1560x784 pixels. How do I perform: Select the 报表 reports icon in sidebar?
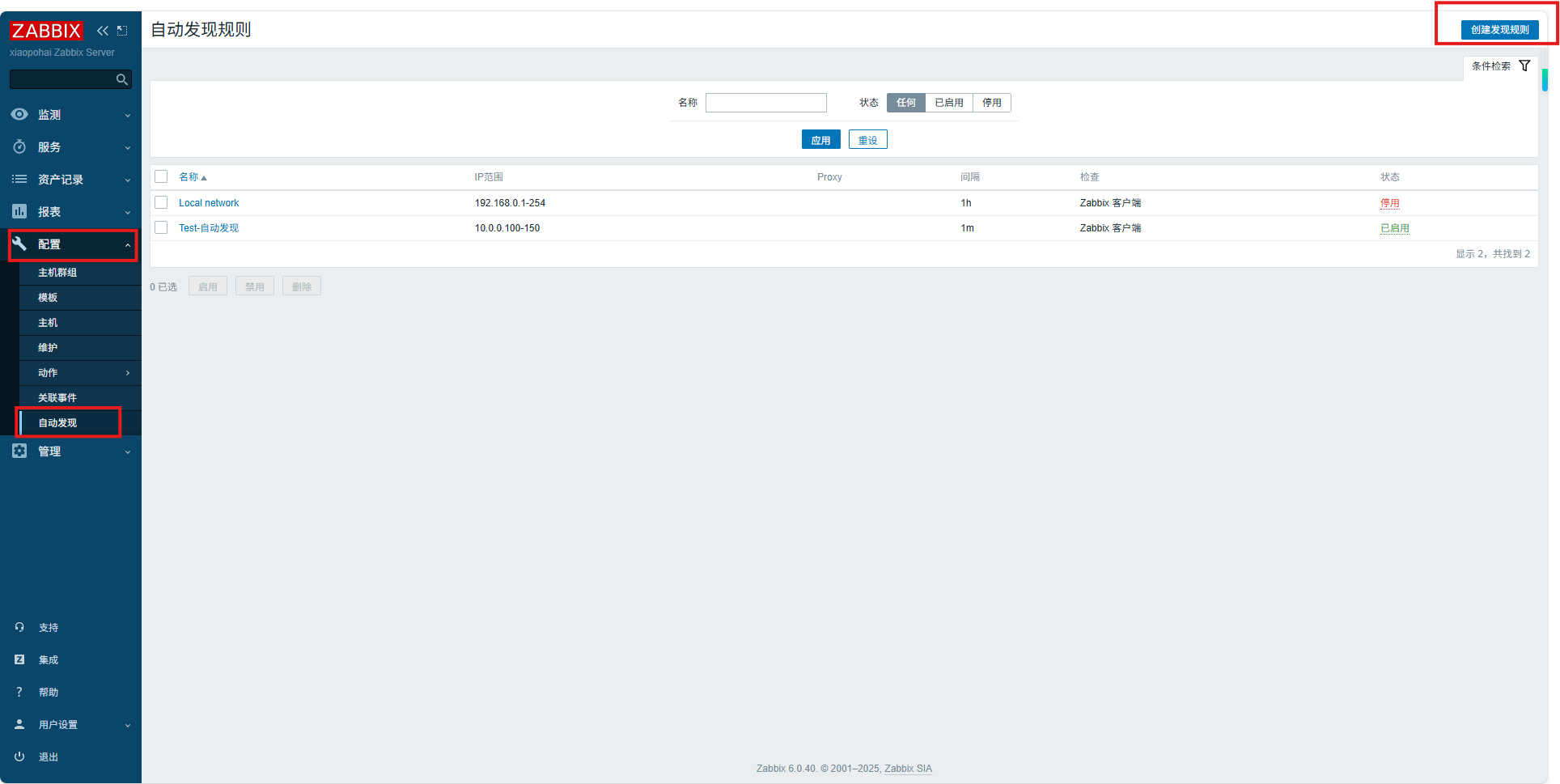click(19, 211)
